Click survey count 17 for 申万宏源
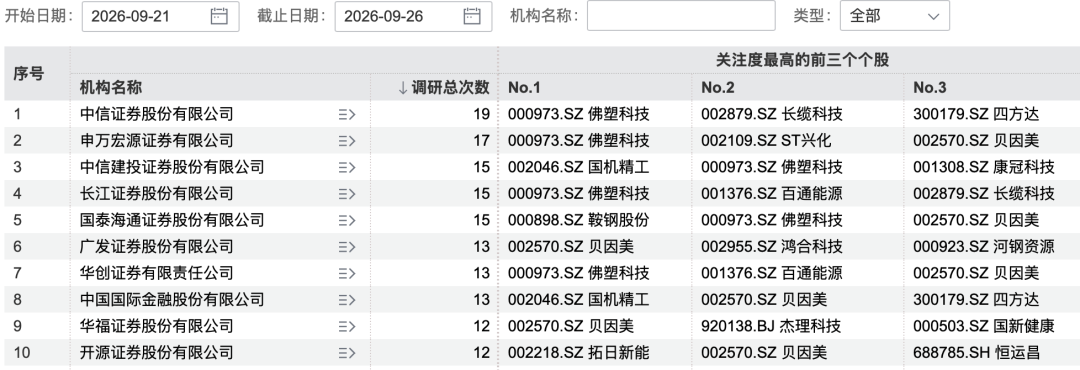Image resolution: width=1080 pixels, height=370 pixels. click(x=481, y=141)
